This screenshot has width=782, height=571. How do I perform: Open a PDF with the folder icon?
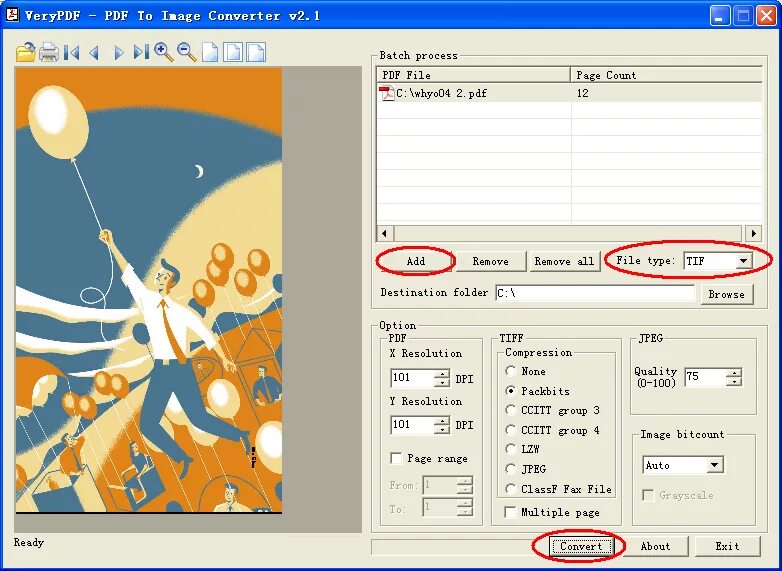point(25,52)
